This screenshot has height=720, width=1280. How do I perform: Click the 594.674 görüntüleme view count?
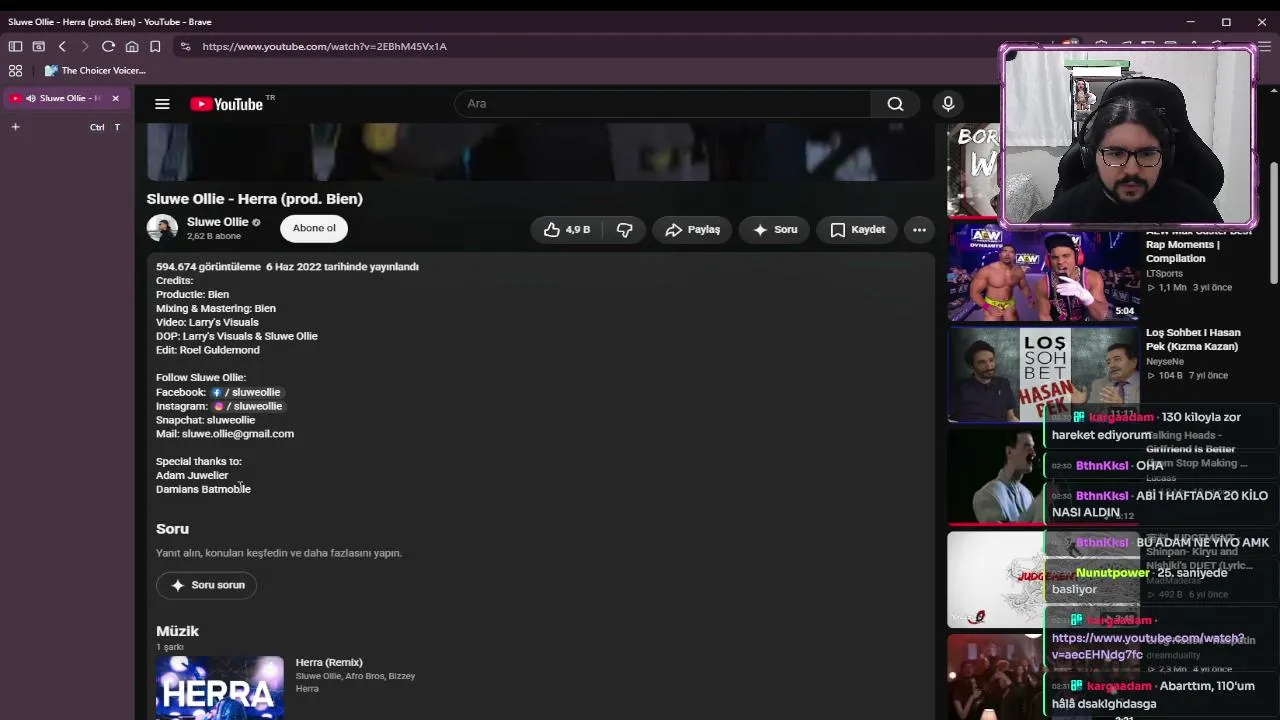(x=208, y=267)
